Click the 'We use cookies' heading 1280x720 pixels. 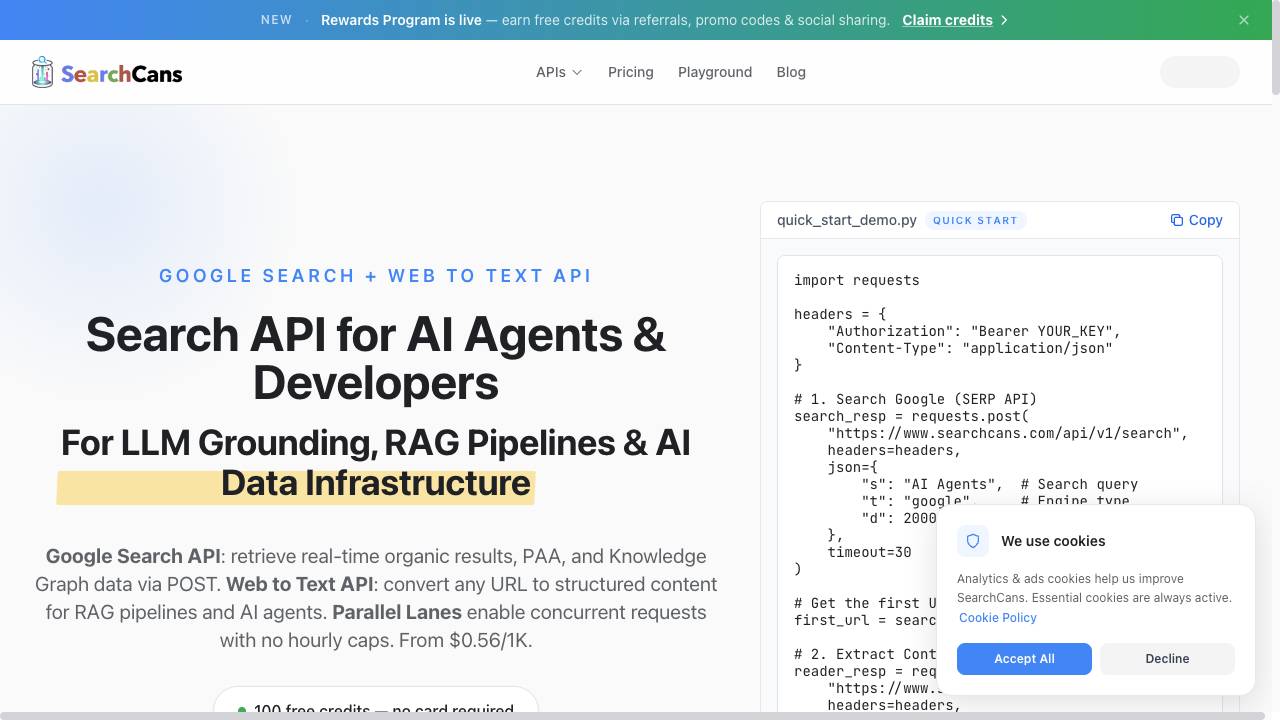coord(1053,541)
